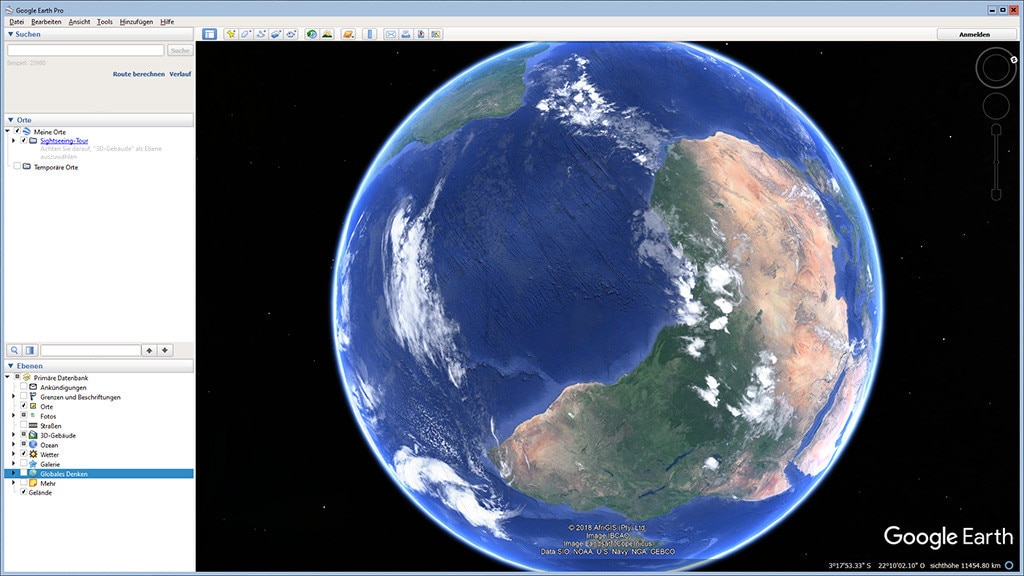The height and width of the screenshot is (576, 1024).
Task: Collapse the Suchen panel
Action: point(10,34)
